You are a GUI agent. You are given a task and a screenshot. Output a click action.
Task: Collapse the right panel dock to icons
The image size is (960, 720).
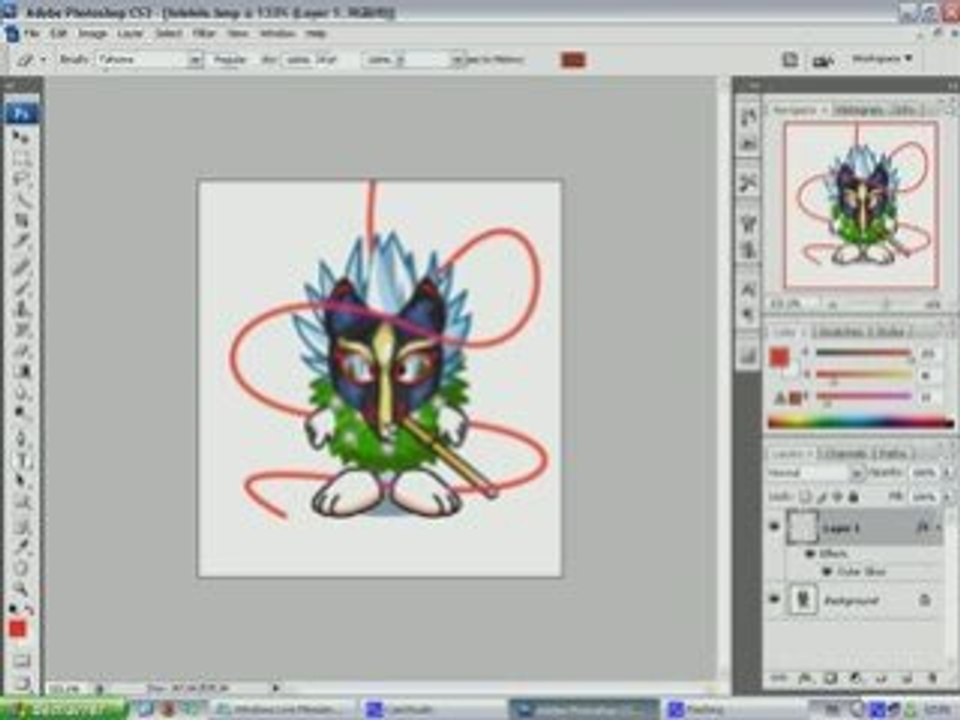(x=951, y=86)
